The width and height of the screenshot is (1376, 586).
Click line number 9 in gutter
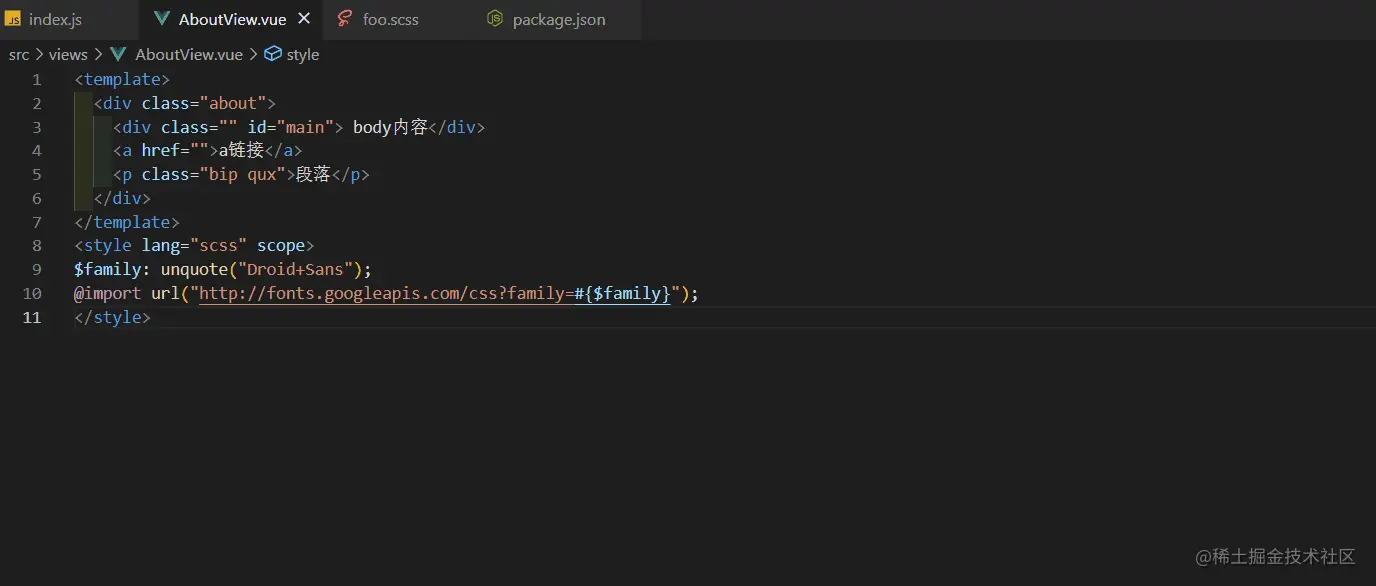[36, 270]
